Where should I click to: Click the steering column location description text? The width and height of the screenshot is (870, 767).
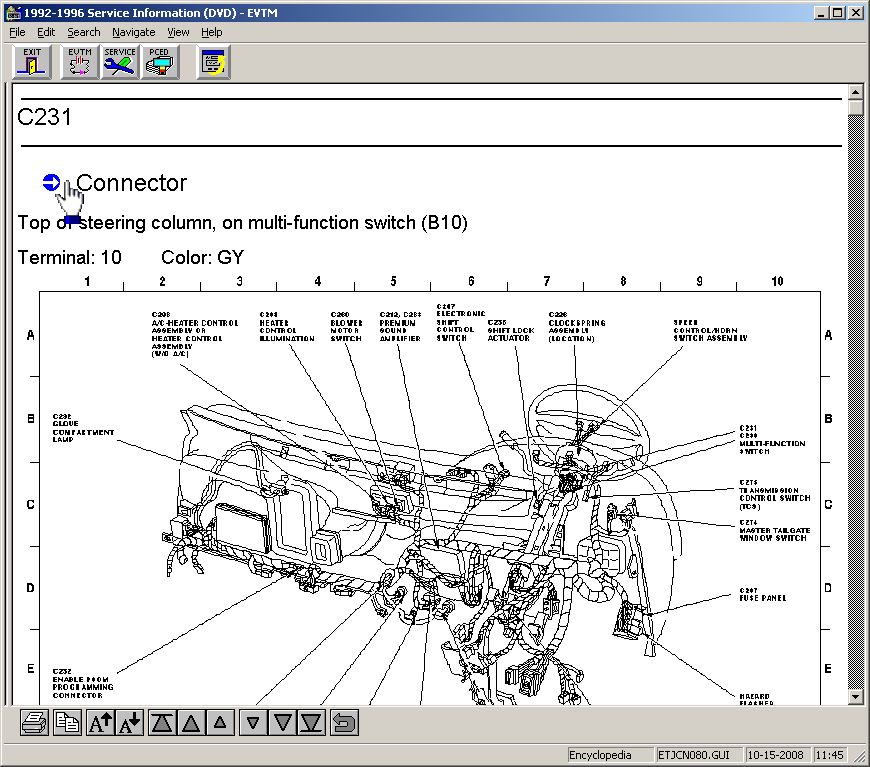coord(242,223)
